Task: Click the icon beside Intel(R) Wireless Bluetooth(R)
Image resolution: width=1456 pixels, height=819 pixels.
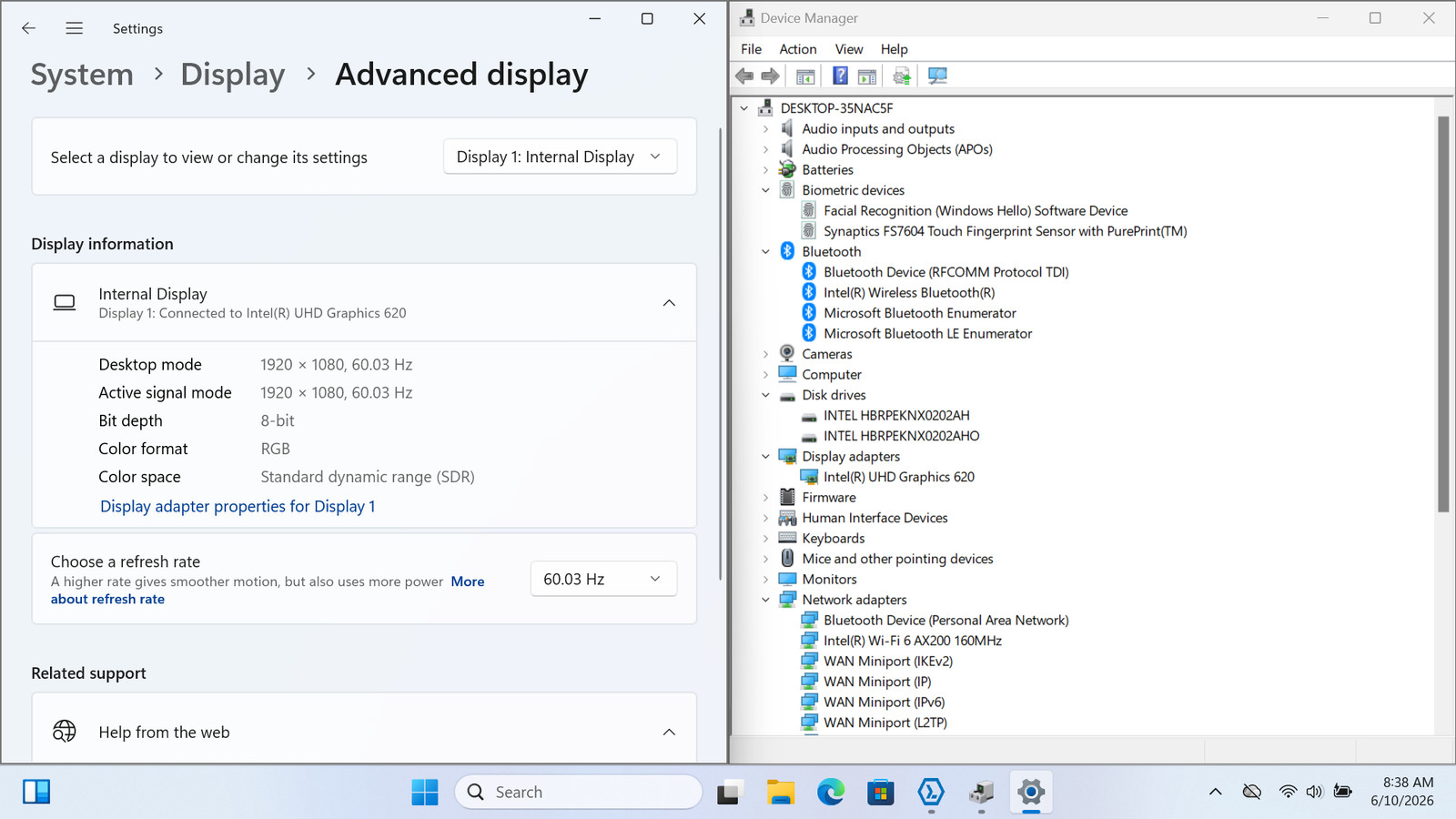Action: click(x=809, y=292)
